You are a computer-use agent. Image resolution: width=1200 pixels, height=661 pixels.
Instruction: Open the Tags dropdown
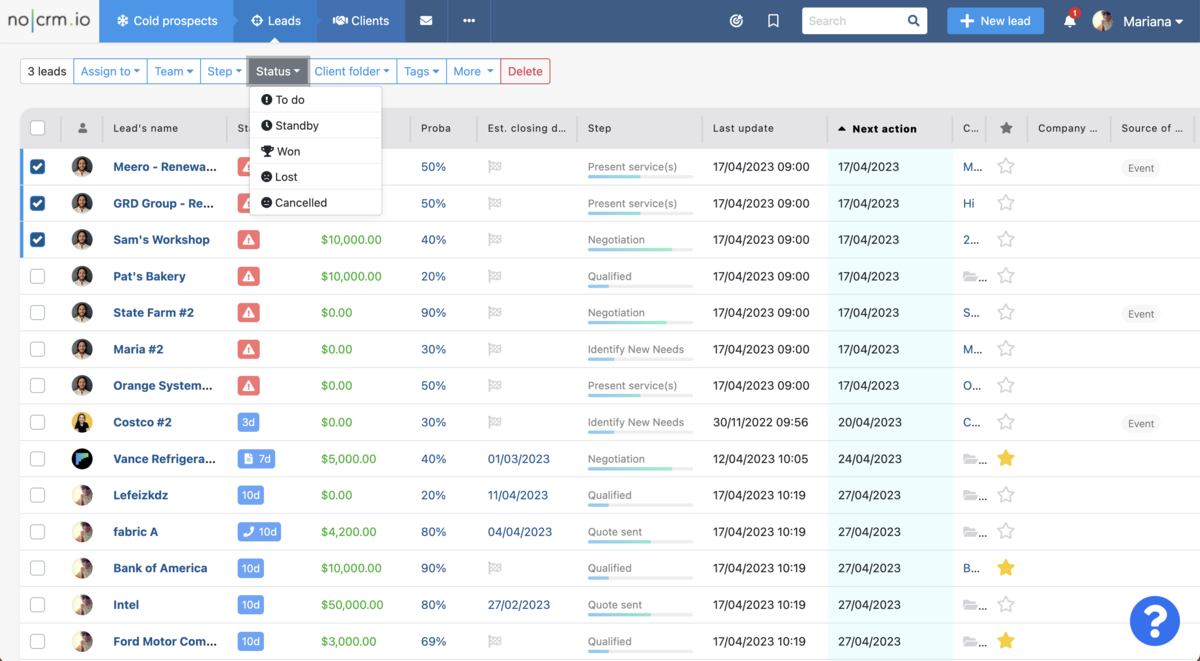pyautogui.click(x=421, y=71)
